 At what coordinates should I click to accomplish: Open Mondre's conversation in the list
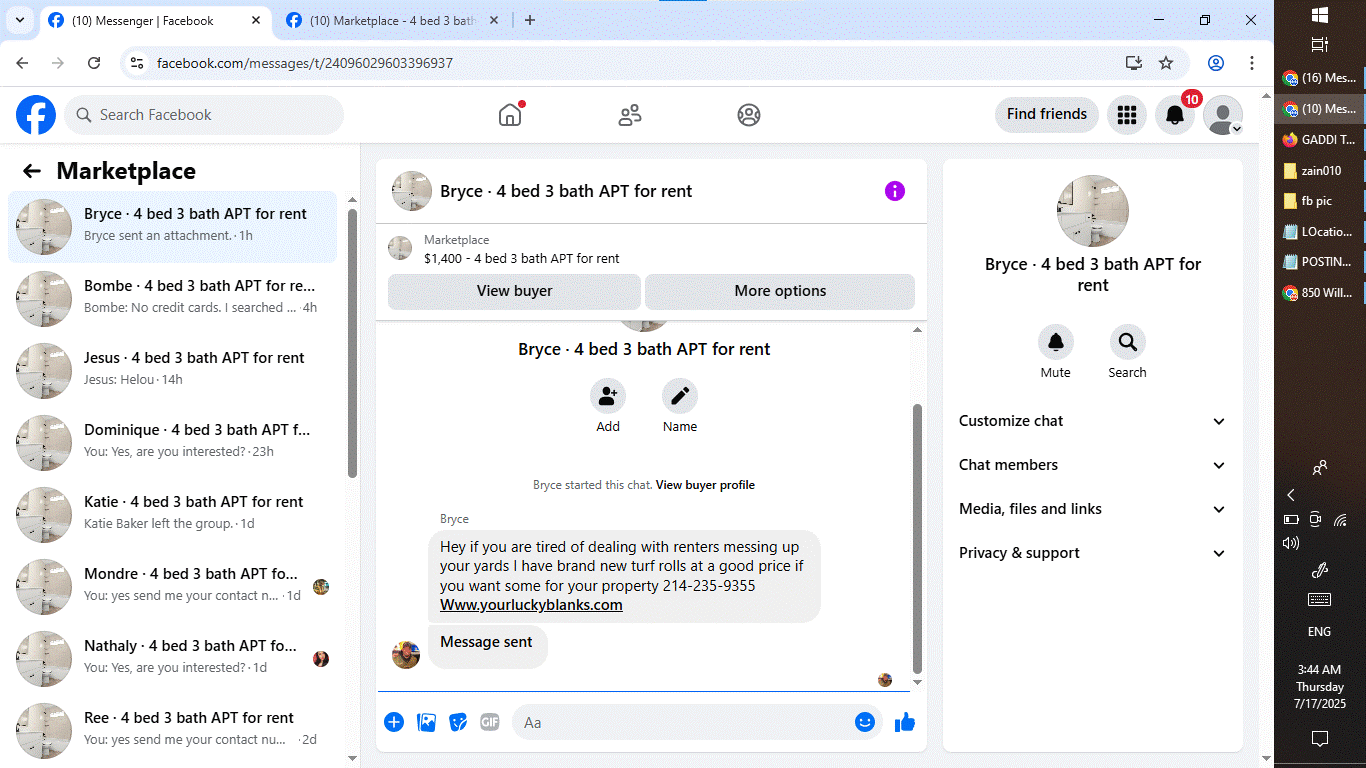coord(173,587)
